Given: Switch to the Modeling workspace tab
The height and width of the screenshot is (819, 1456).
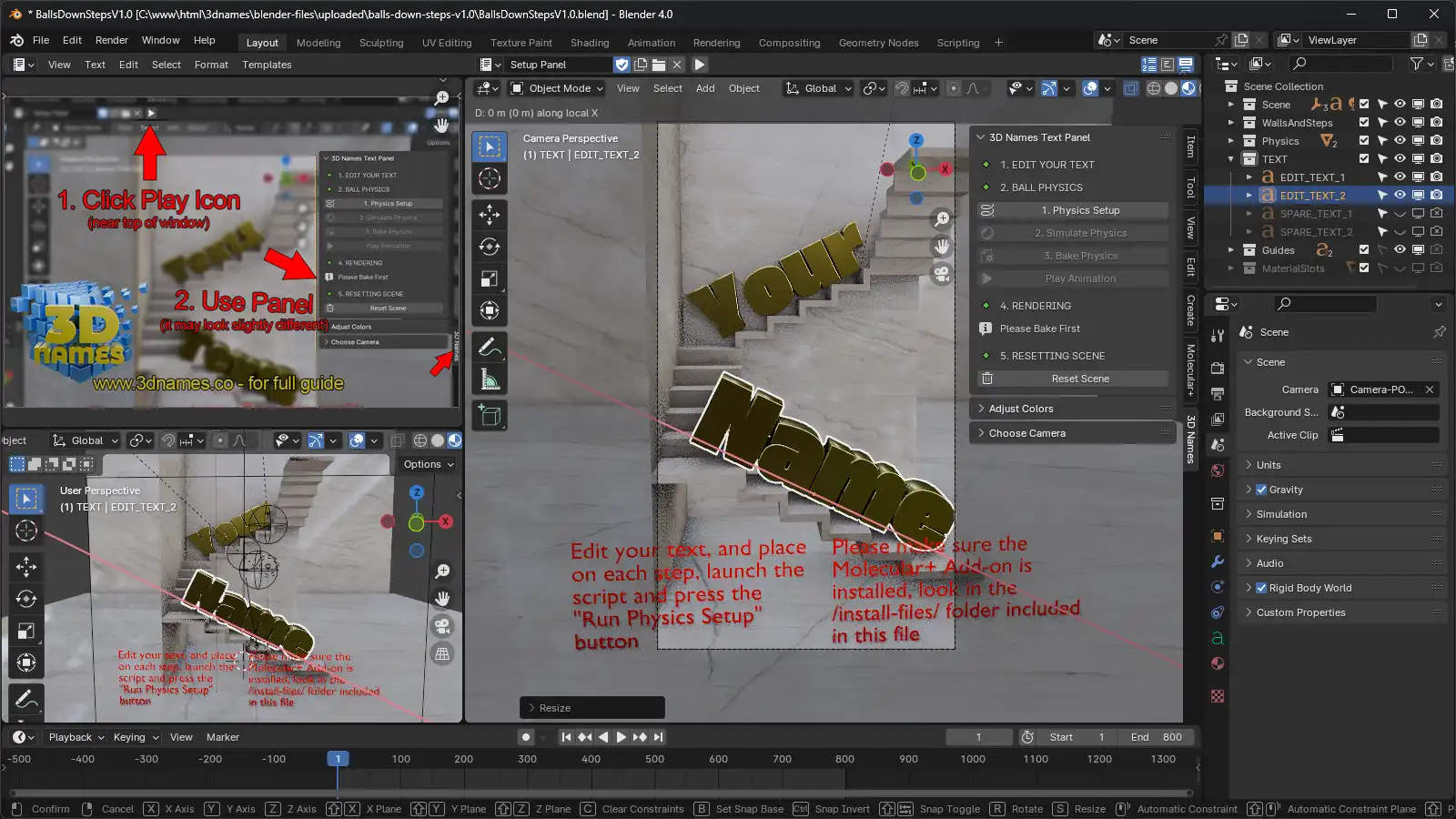Looking at the screenshot, I should coord(318,43).
